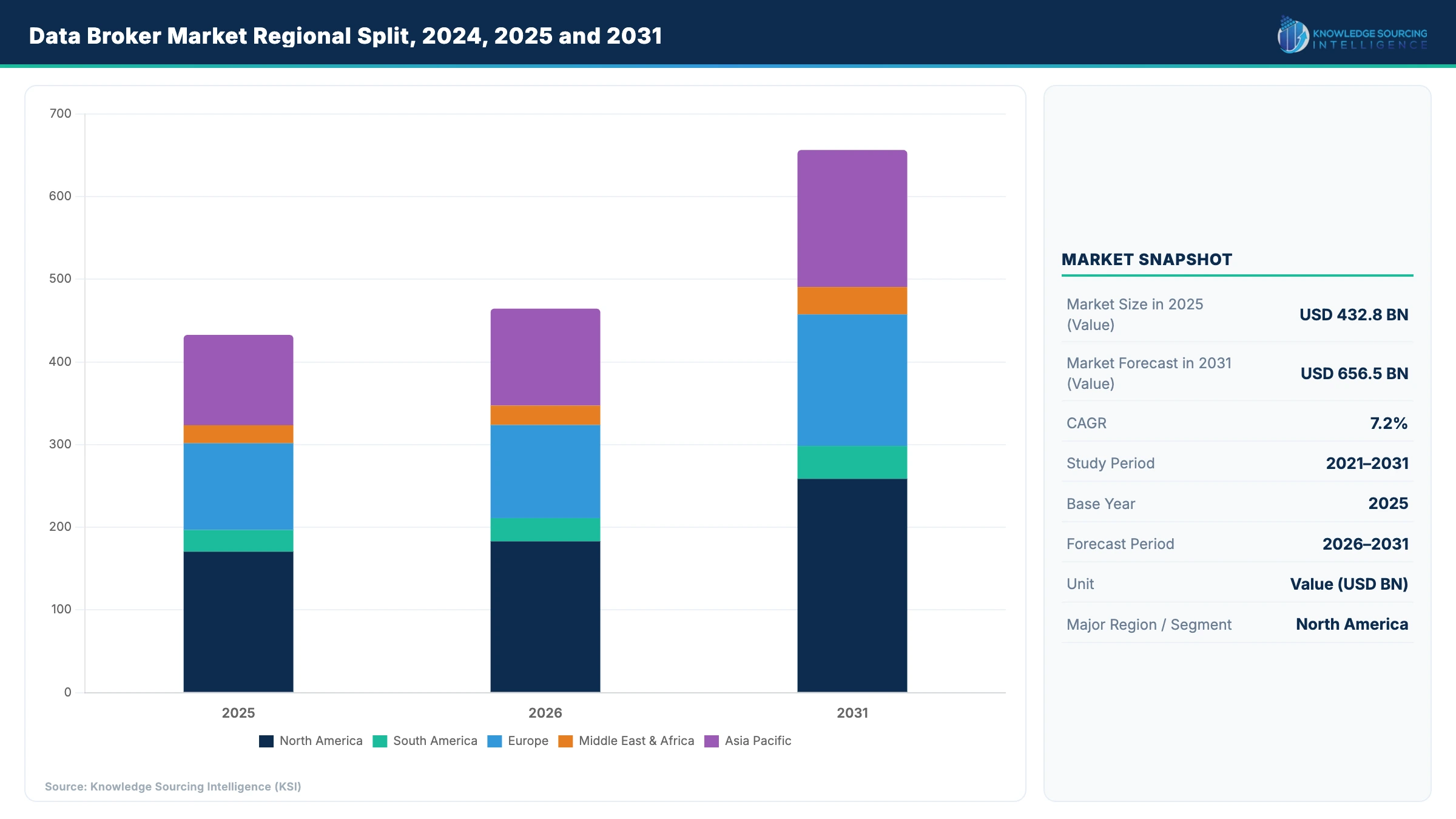The height and width of the screenshot is (819, 1456).
Task: Open the Market Size in 2025 value
Action: 1352,315
